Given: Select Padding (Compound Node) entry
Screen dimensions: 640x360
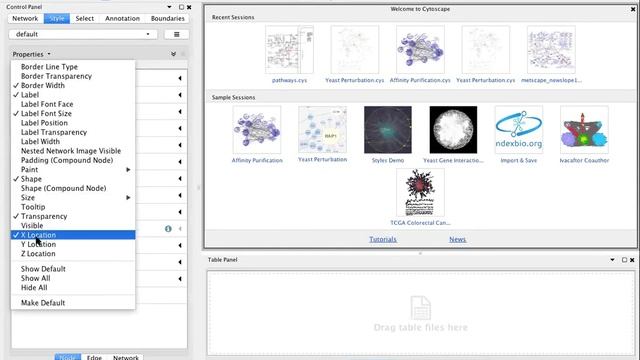Looking at the screenshot, I should pyautogui.click(x=73, y=160).
